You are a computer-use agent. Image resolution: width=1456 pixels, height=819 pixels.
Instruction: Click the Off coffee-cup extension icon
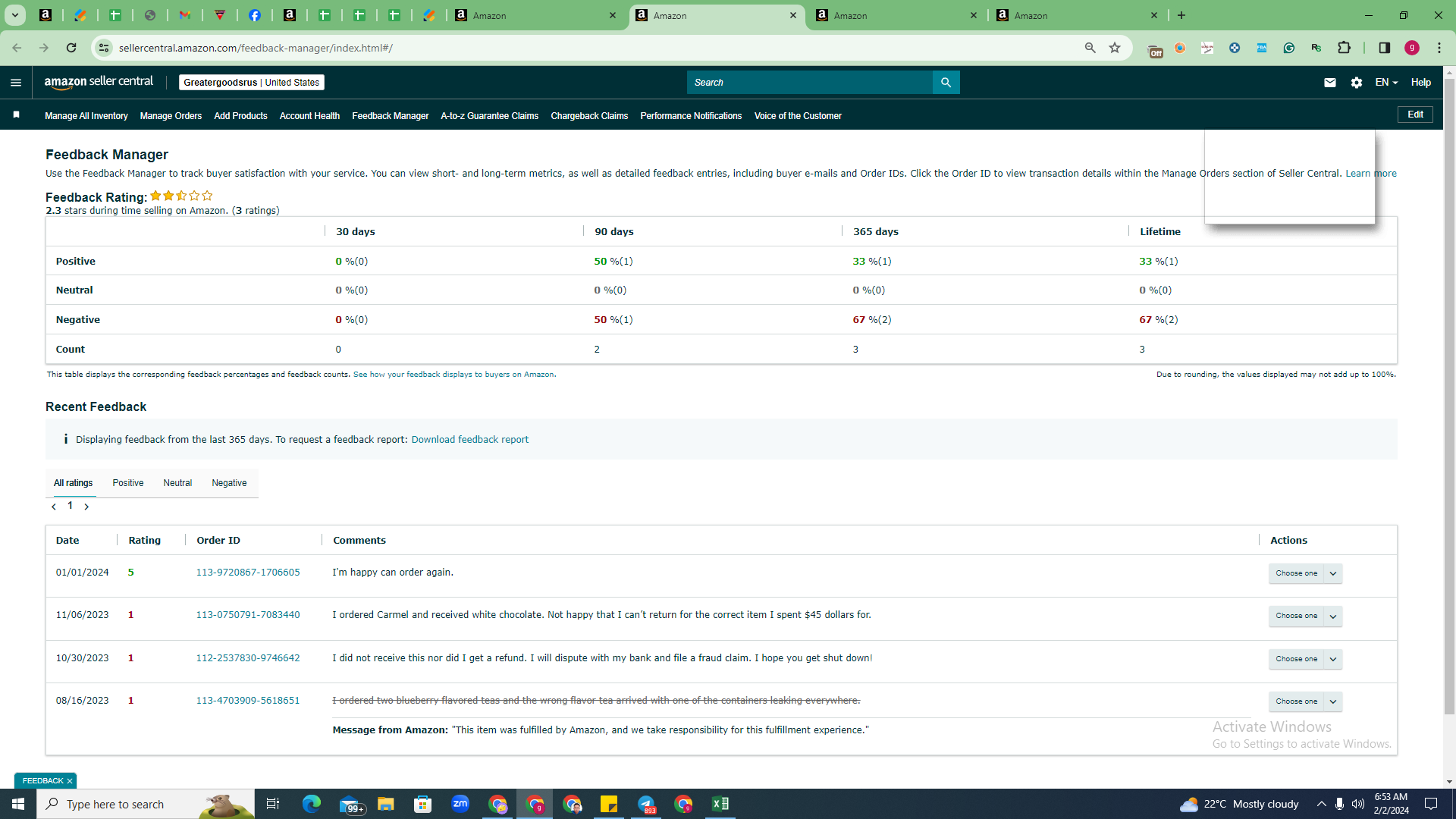point(1156,50)
